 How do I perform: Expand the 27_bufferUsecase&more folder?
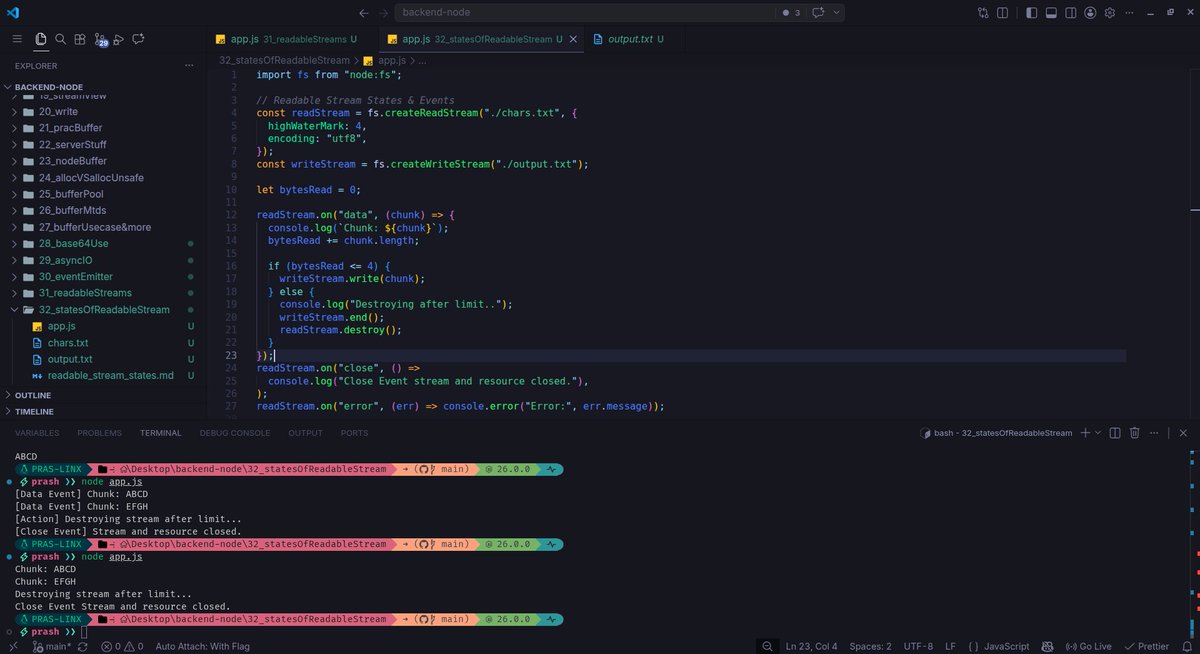pos(102,227)
